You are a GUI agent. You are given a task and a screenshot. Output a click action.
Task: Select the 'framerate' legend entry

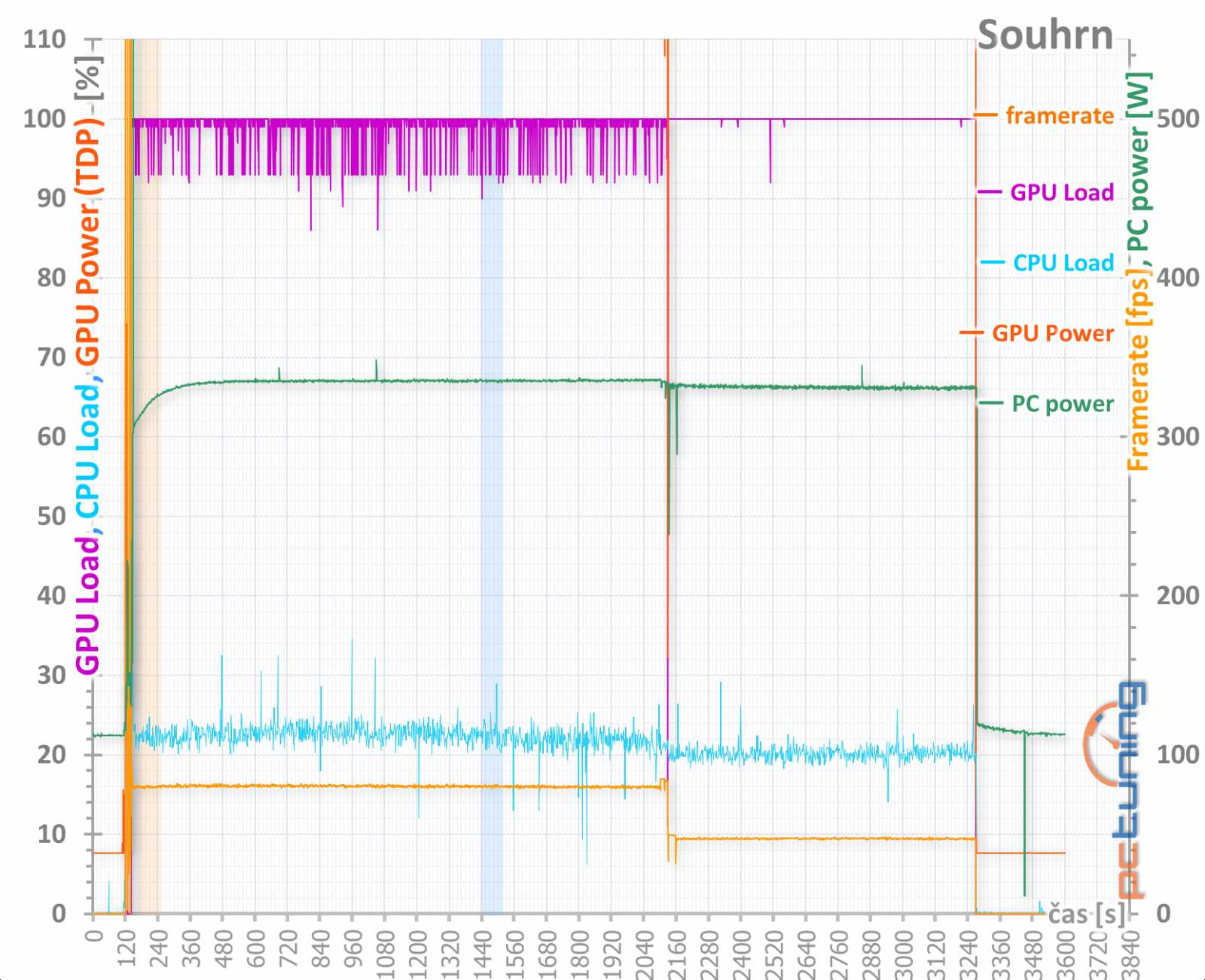[x=1059, y=116]
